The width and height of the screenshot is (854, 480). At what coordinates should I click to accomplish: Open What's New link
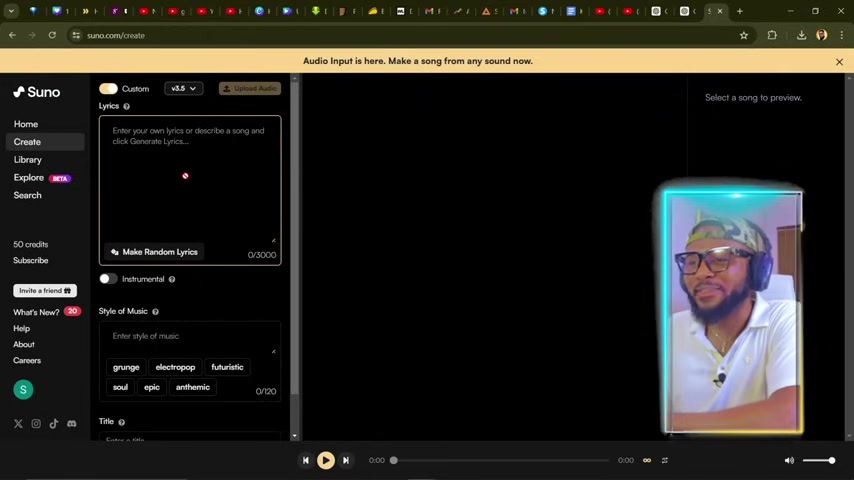click(x=36, y=312)
